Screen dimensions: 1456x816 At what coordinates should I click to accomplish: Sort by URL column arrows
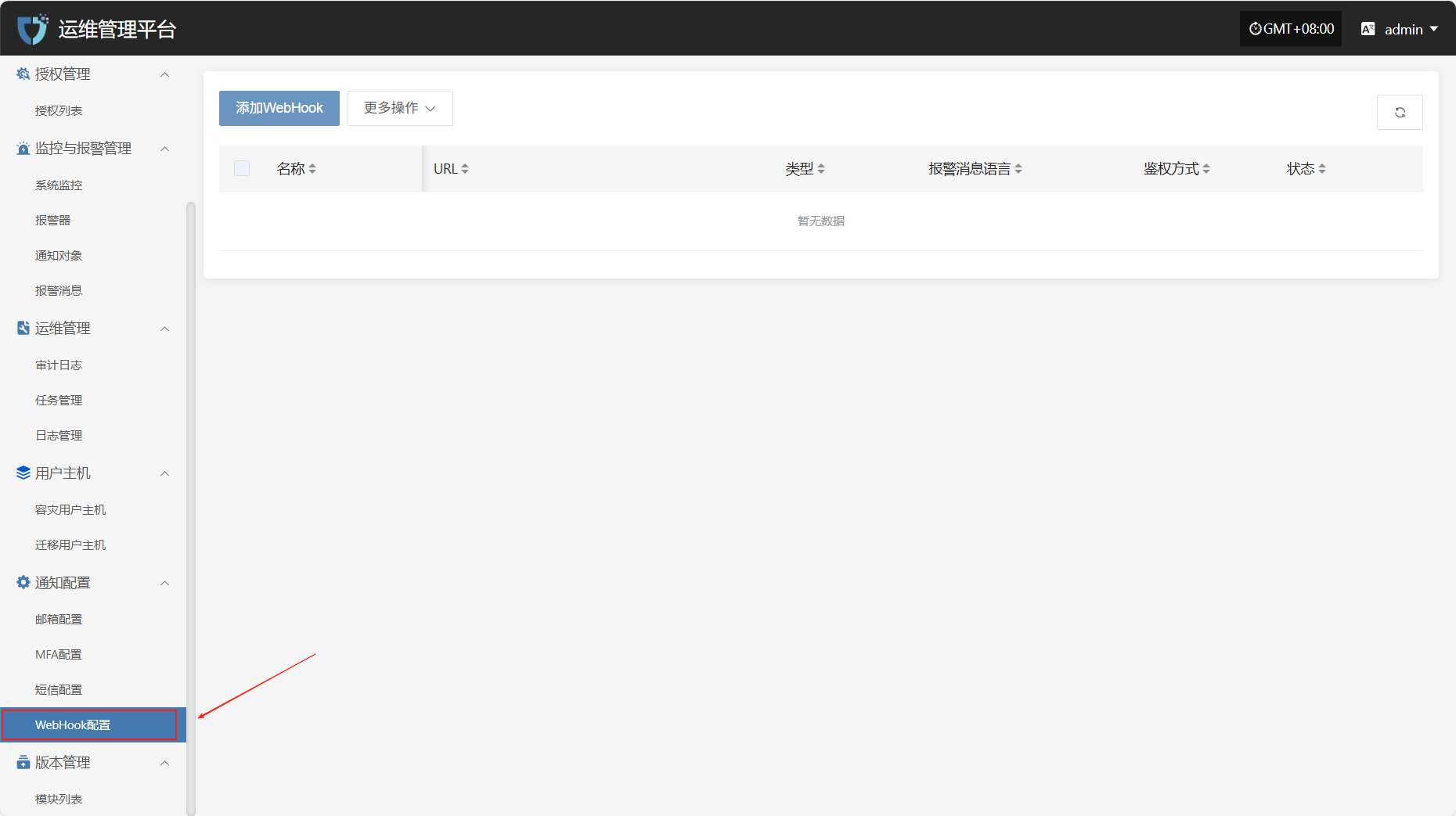click(x=465, y=168)
